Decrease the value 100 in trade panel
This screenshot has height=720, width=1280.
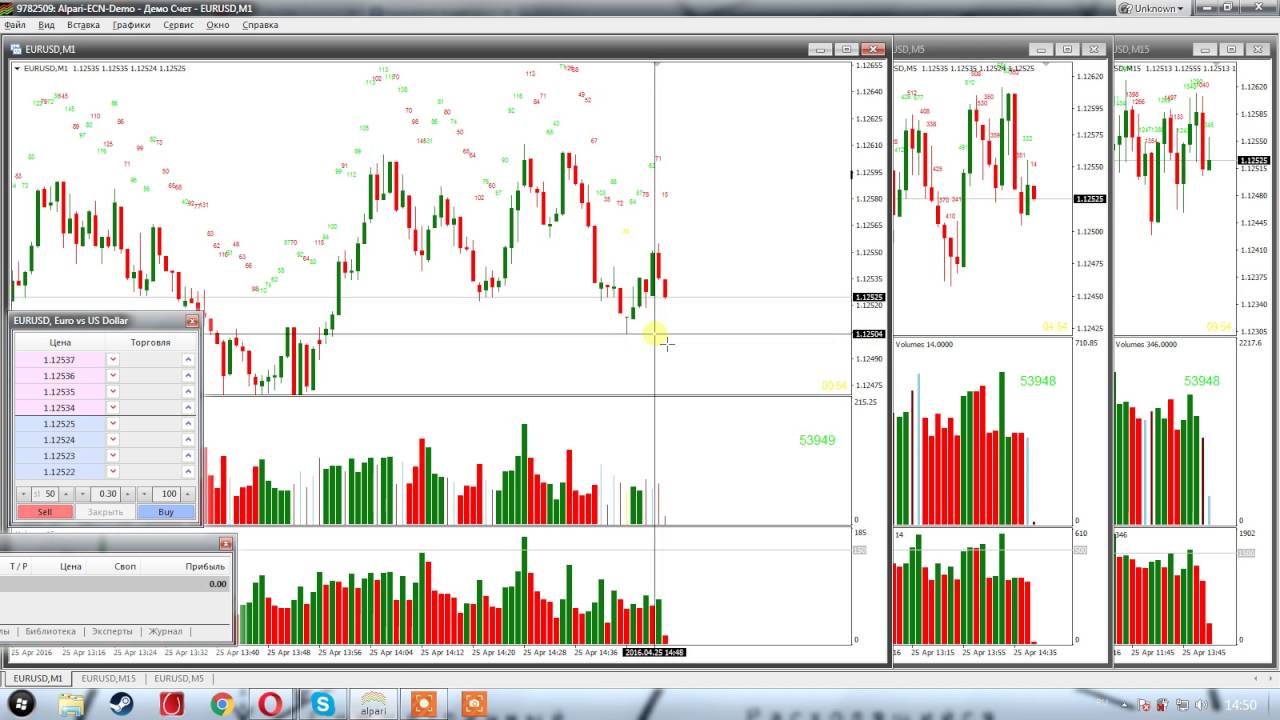click(144, 494)
